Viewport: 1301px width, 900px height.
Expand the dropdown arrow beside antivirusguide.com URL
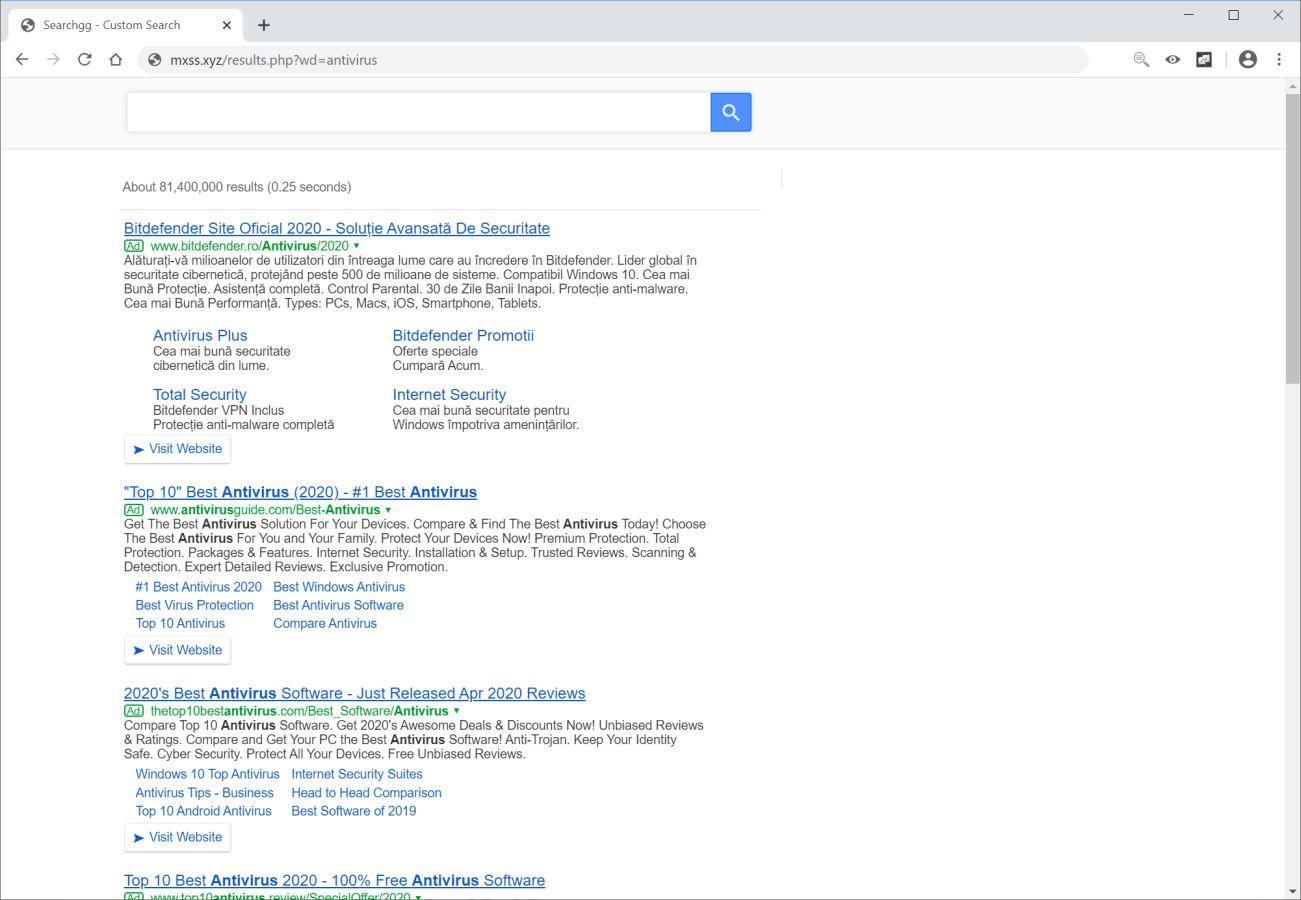click(388, 510)
